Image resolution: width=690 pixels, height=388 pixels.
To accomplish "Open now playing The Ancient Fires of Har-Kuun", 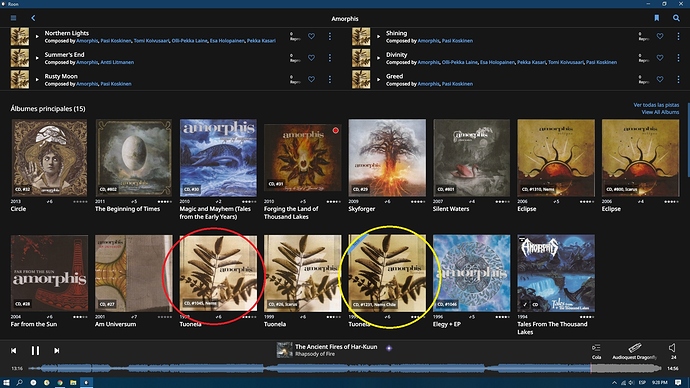I will pos(336,347).
